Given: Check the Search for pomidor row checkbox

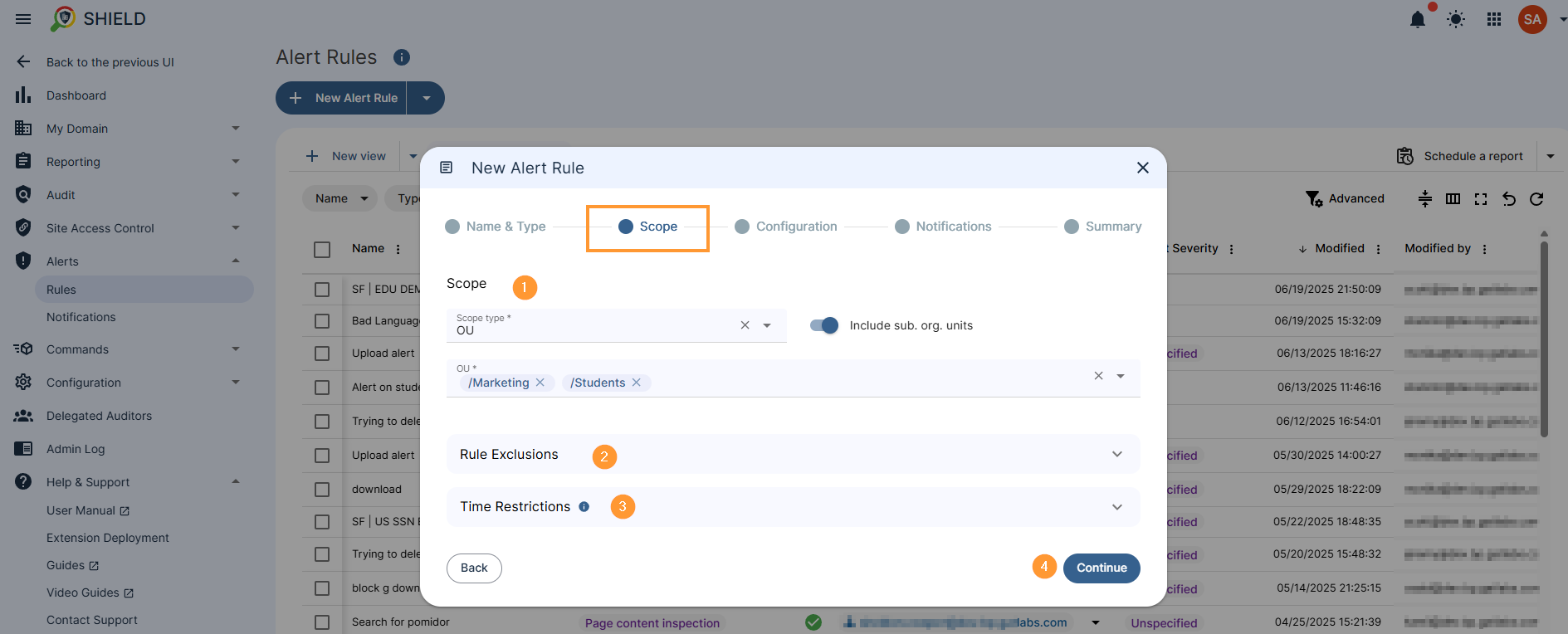Looking at the screenshot, I should [322, 622].
